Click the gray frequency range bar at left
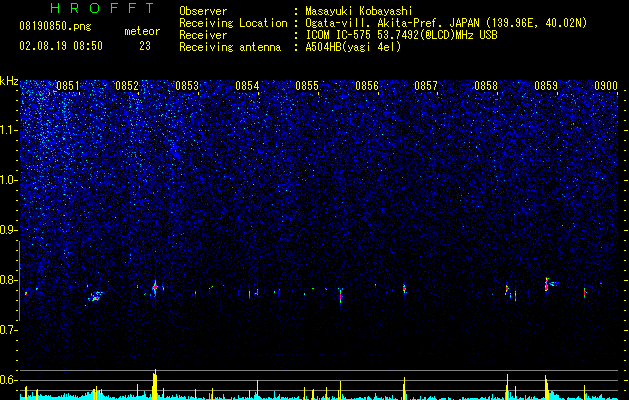The height and width of the screenshot is (400, 629). 19,281
